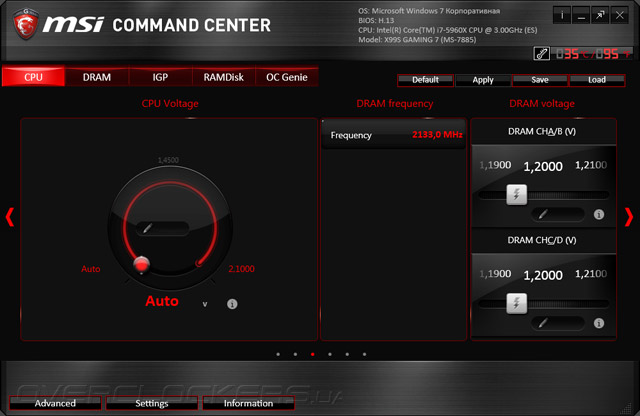The image size is (640, 416).
Task: Click the detach arrow window button
Action: (x=600, y=16)
